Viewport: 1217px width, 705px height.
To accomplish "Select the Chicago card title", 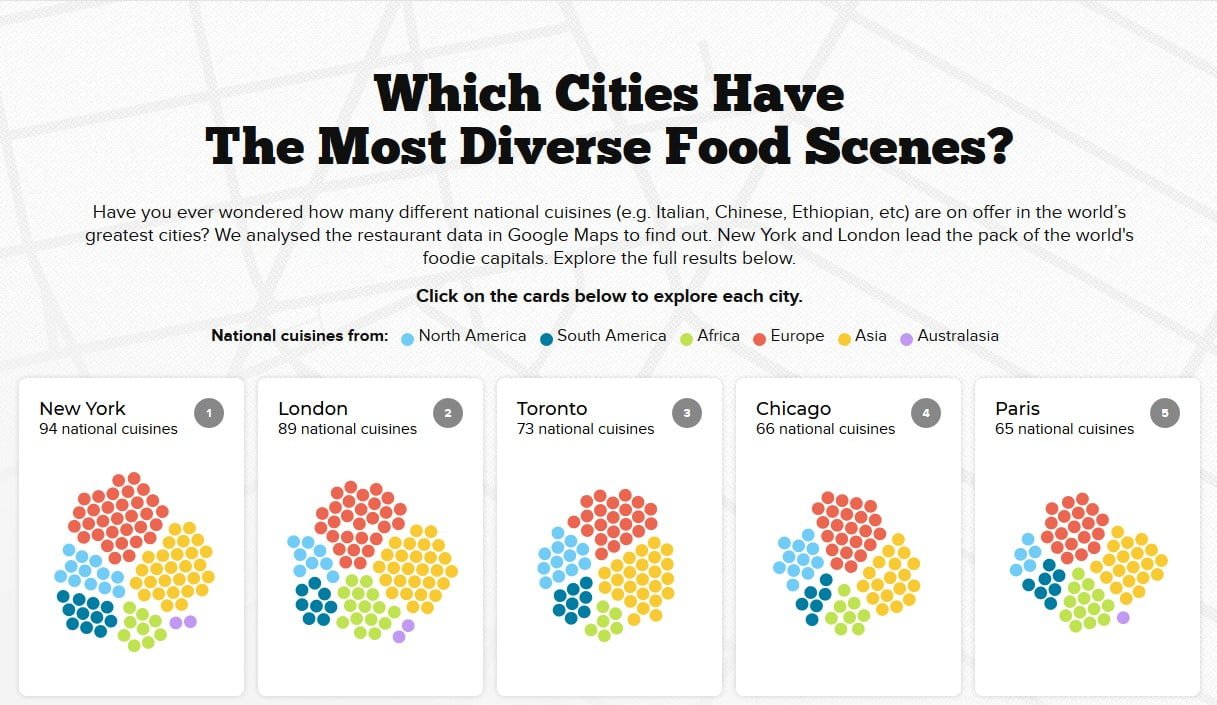I will 794,408.
